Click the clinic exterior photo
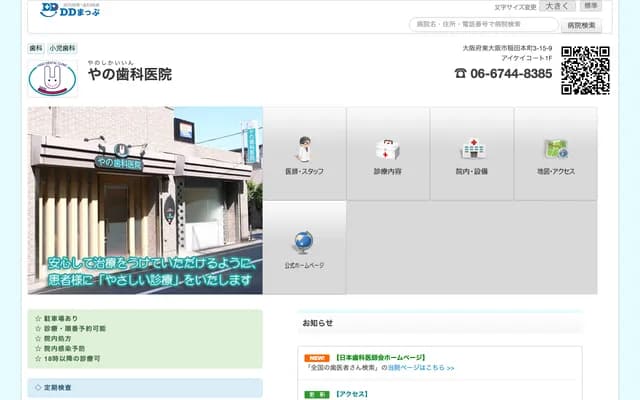Image resolution: width=640 pixels, height=400 pixels. click(145, 200)
